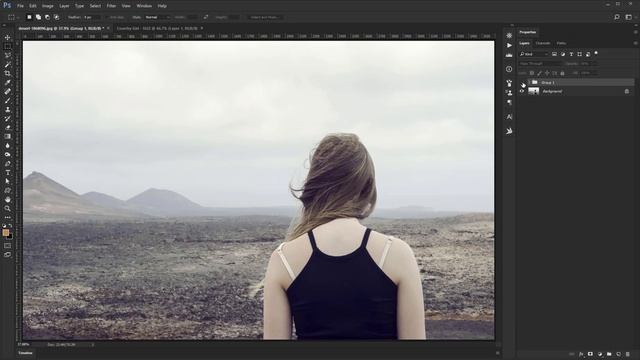The image size is (640, 360).
Task: Select the Brush tool
Action: click(7, 100)
